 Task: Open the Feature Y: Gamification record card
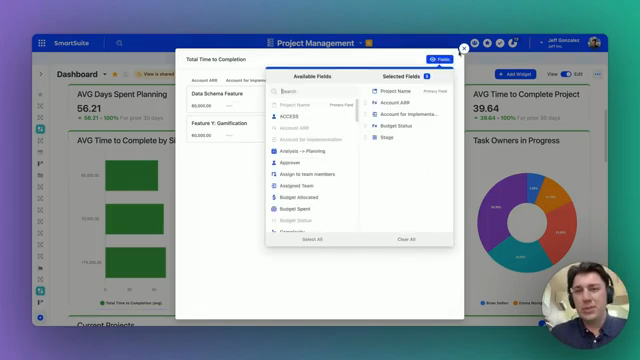coord(227,129)
